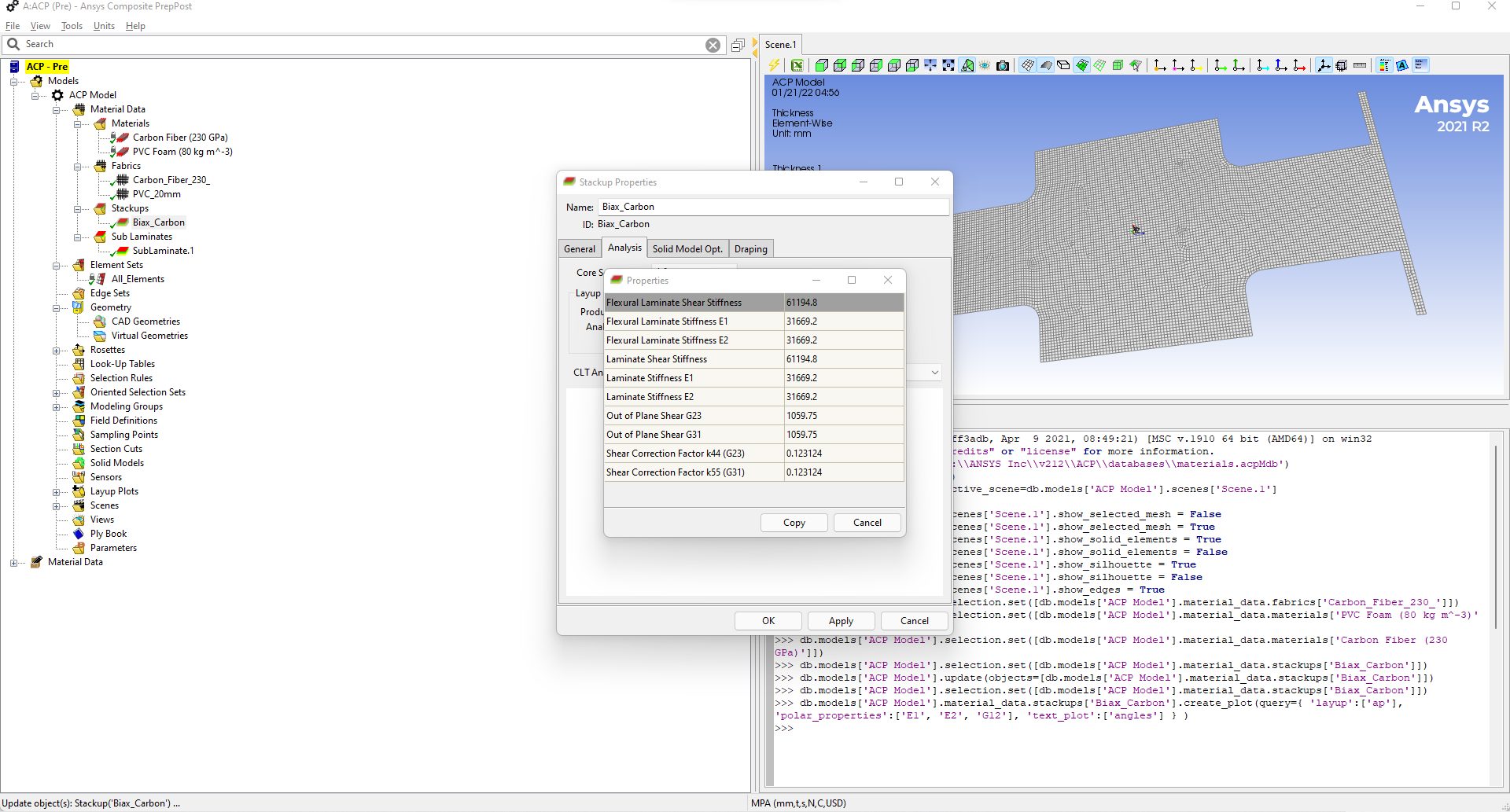Open the Units menu
Screen dimensions: 1510x812
click(x=104, y=26)
